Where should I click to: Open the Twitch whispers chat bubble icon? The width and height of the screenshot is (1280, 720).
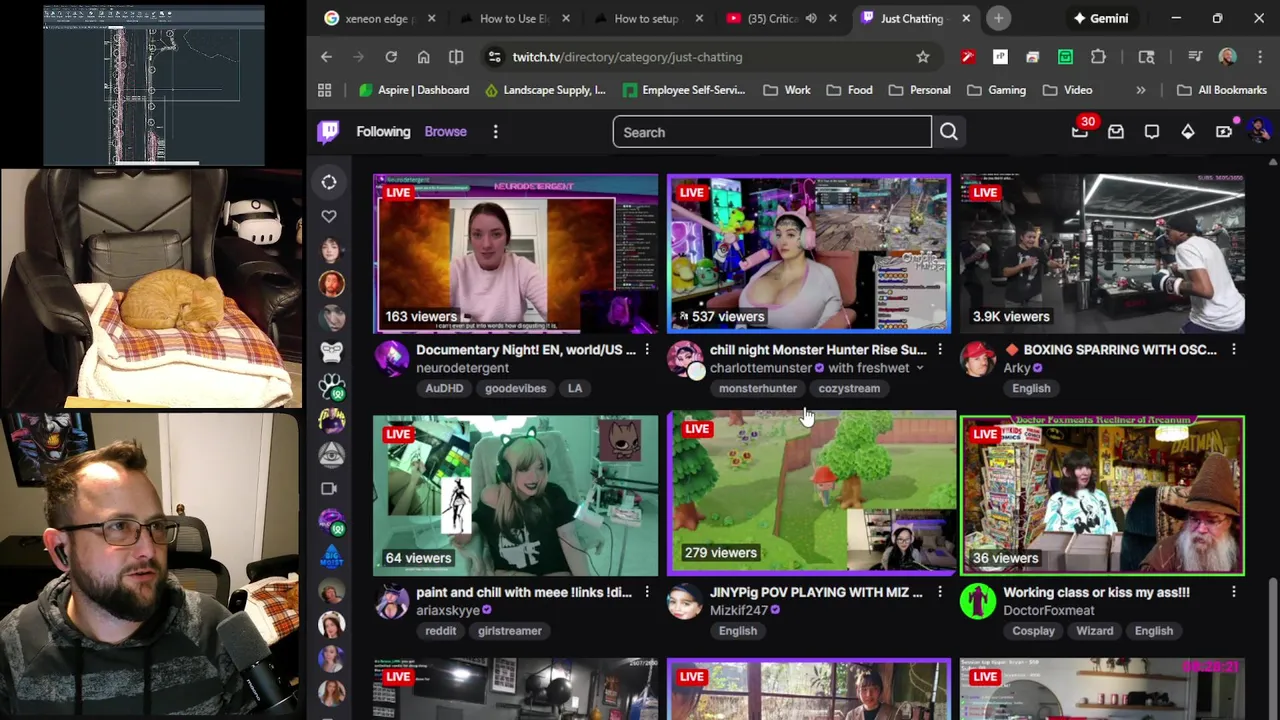click(1152, 132)
